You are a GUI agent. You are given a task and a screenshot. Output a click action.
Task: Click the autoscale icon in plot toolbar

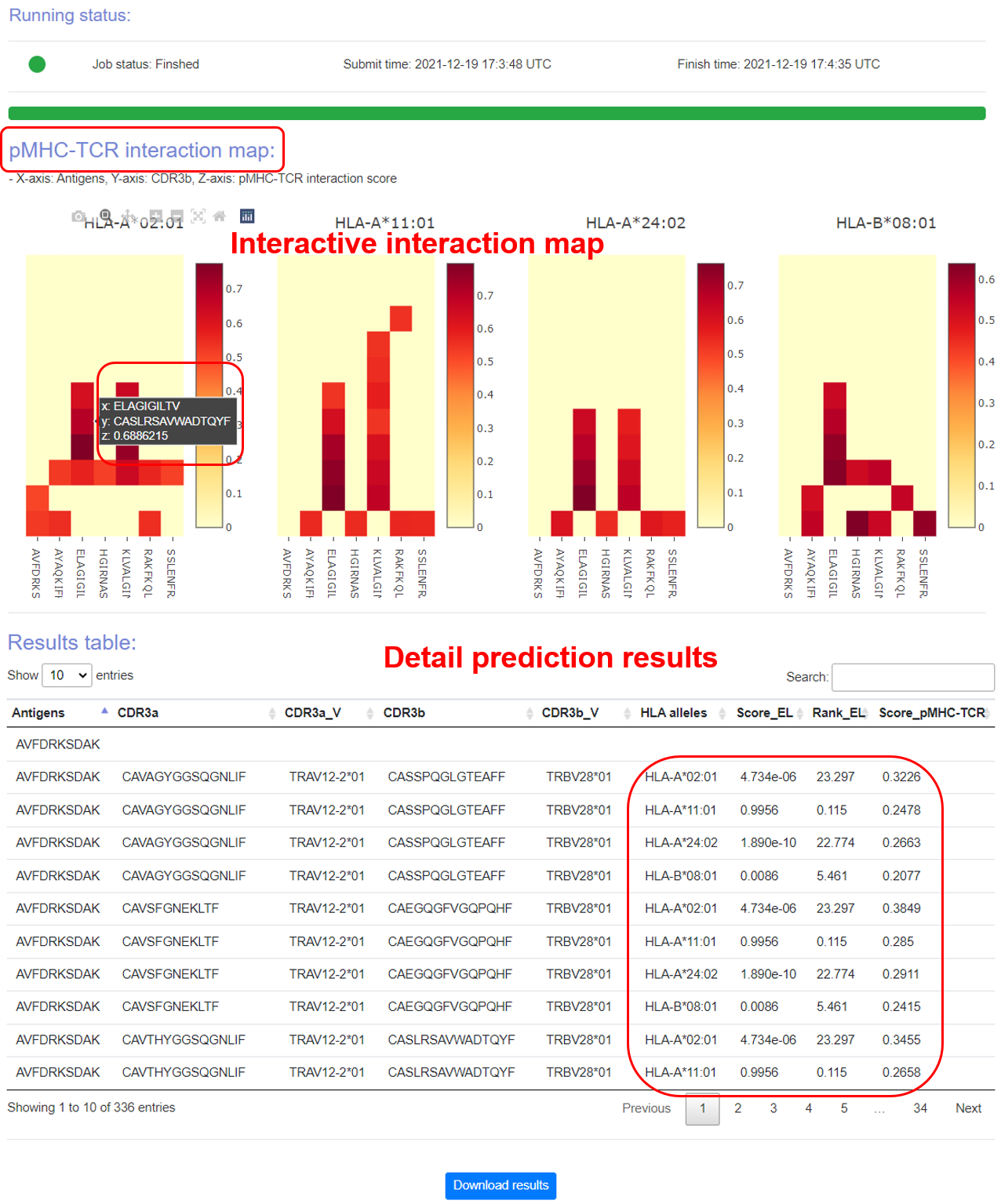click(198, 216)
